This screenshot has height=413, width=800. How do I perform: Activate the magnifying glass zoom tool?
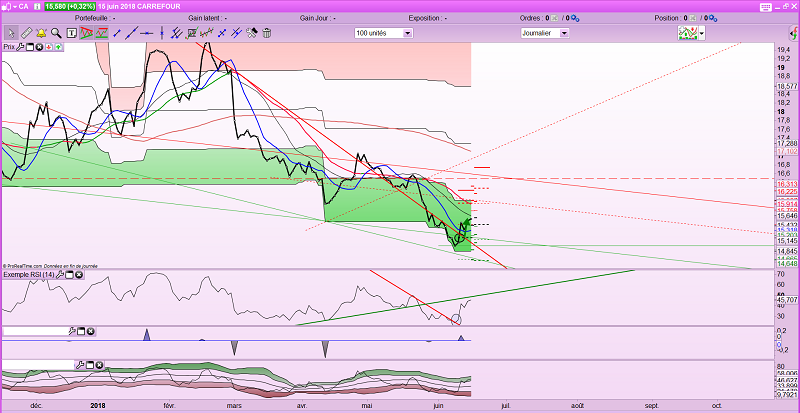click(x=56, y=33)
